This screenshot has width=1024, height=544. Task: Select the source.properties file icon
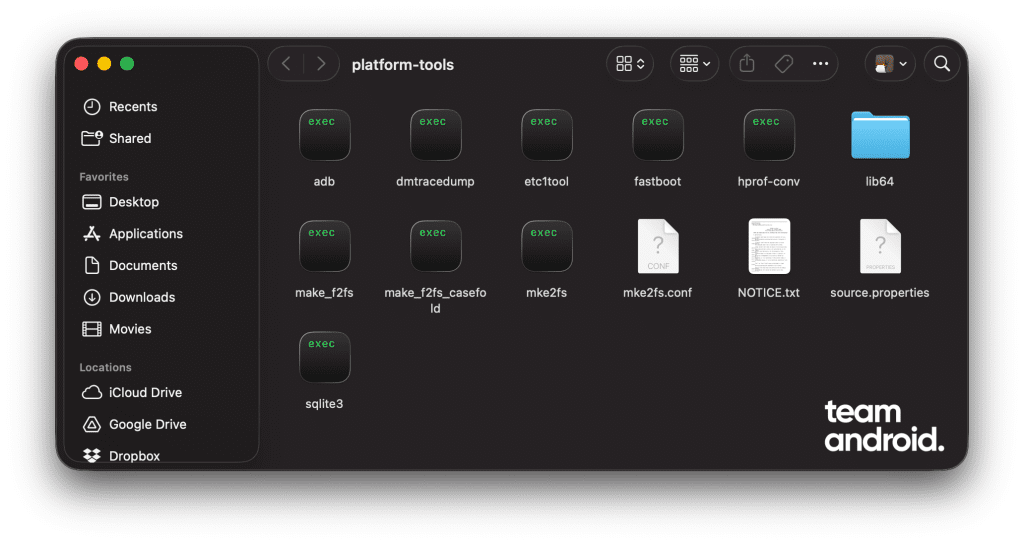coord(880,246)
